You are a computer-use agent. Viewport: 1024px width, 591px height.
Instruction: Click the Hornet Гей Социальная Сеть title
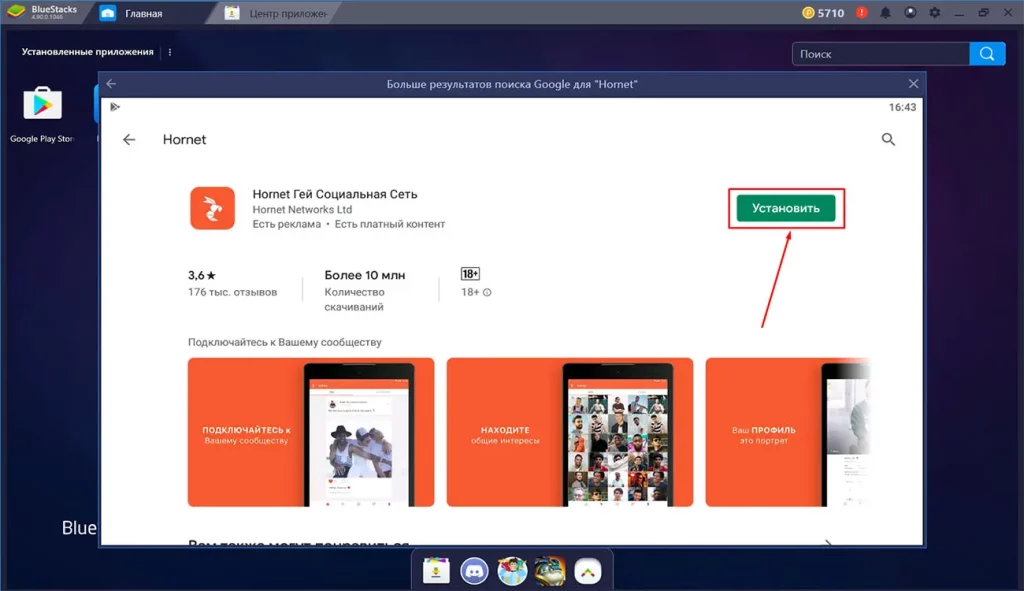coord(334,194)
